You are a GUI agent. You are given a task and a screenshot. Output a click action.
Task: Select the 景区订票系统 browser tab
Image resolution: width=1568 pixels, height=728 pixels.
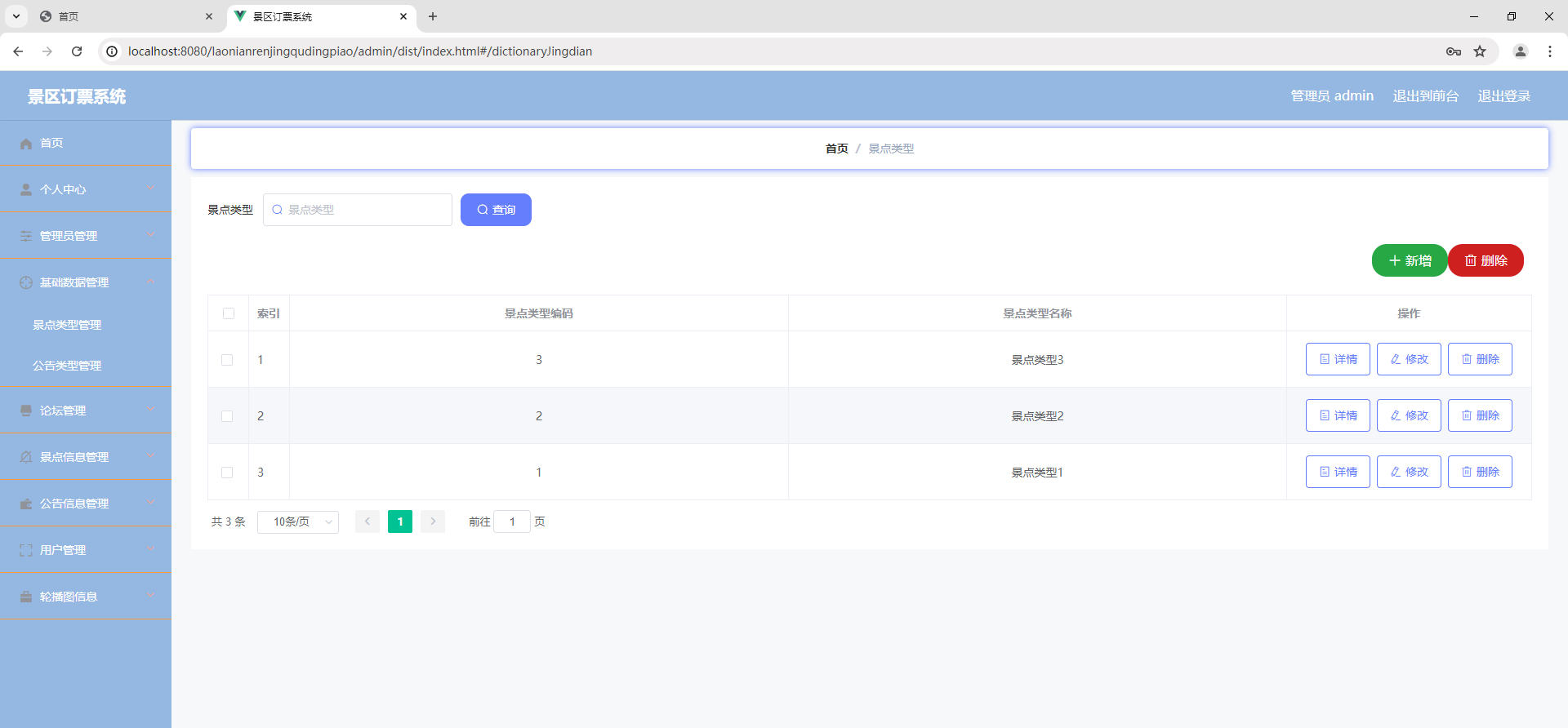tap(320, 16)
